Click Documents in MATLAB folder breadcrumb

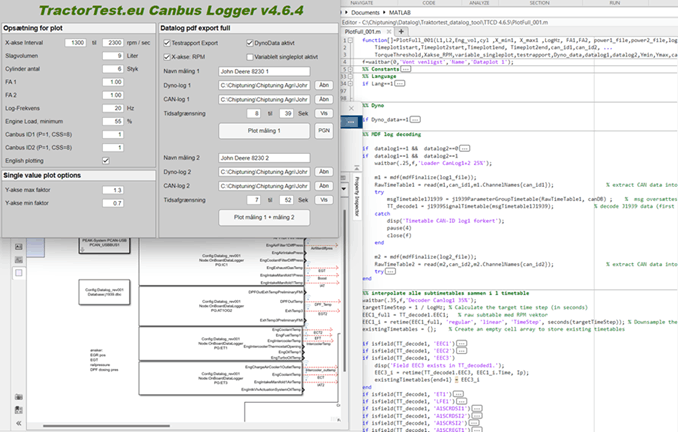coord(365,13)
